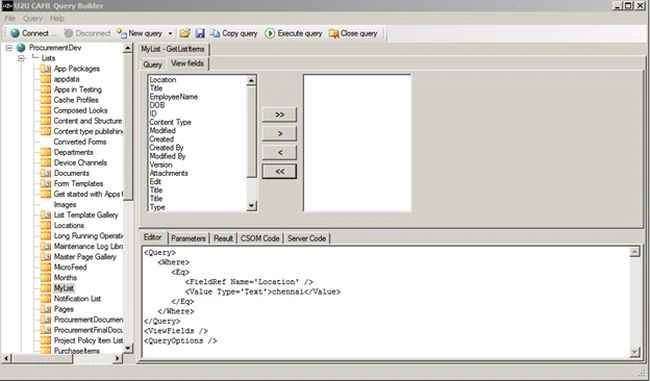This screenshot has height=381, width=650.
Task: Click the App Packages folder icon
Action: point(46,68)
